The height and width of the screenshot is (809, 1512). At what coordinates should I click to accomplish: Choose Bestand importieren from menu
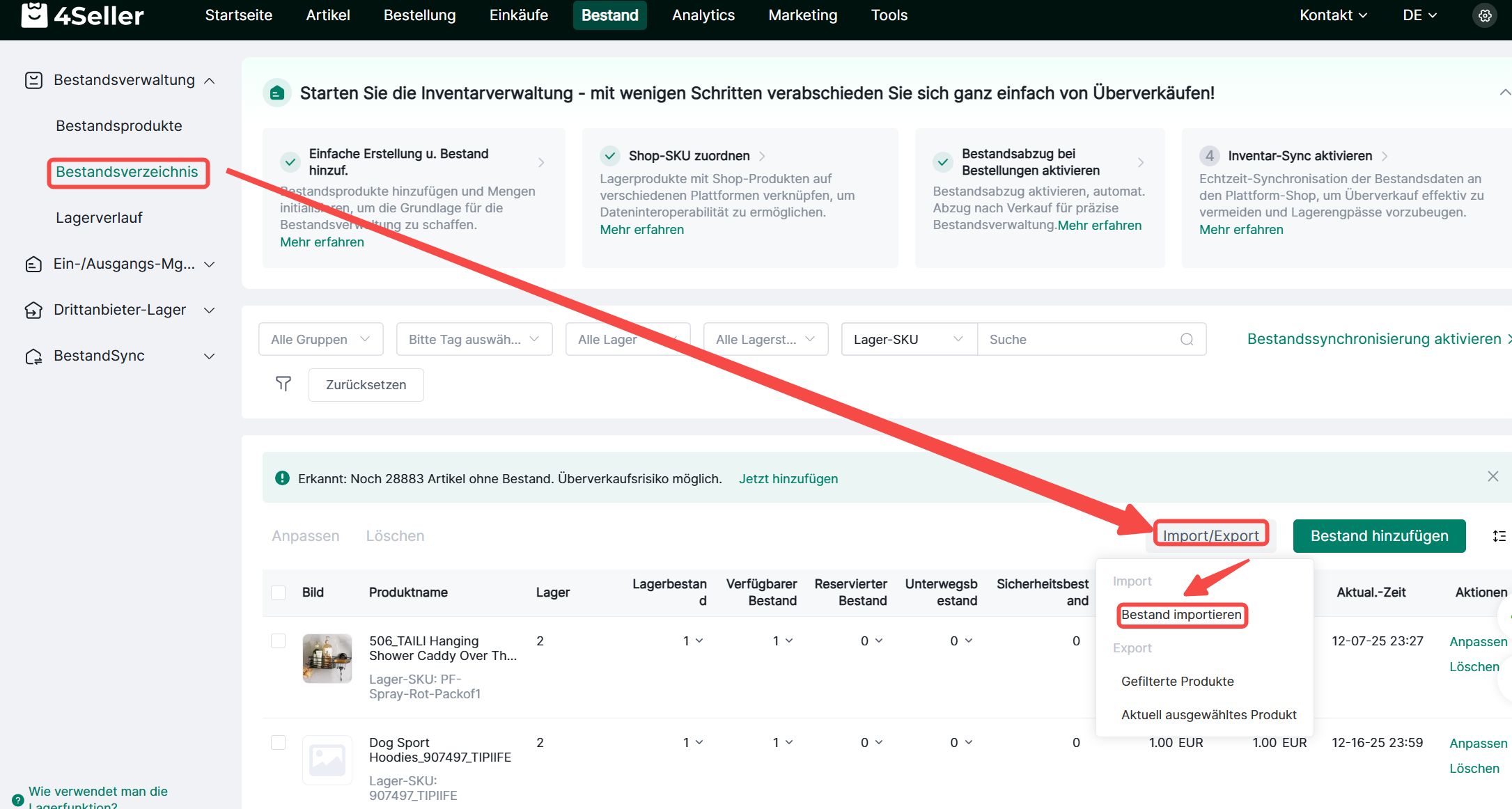(x=1181, y=615)
